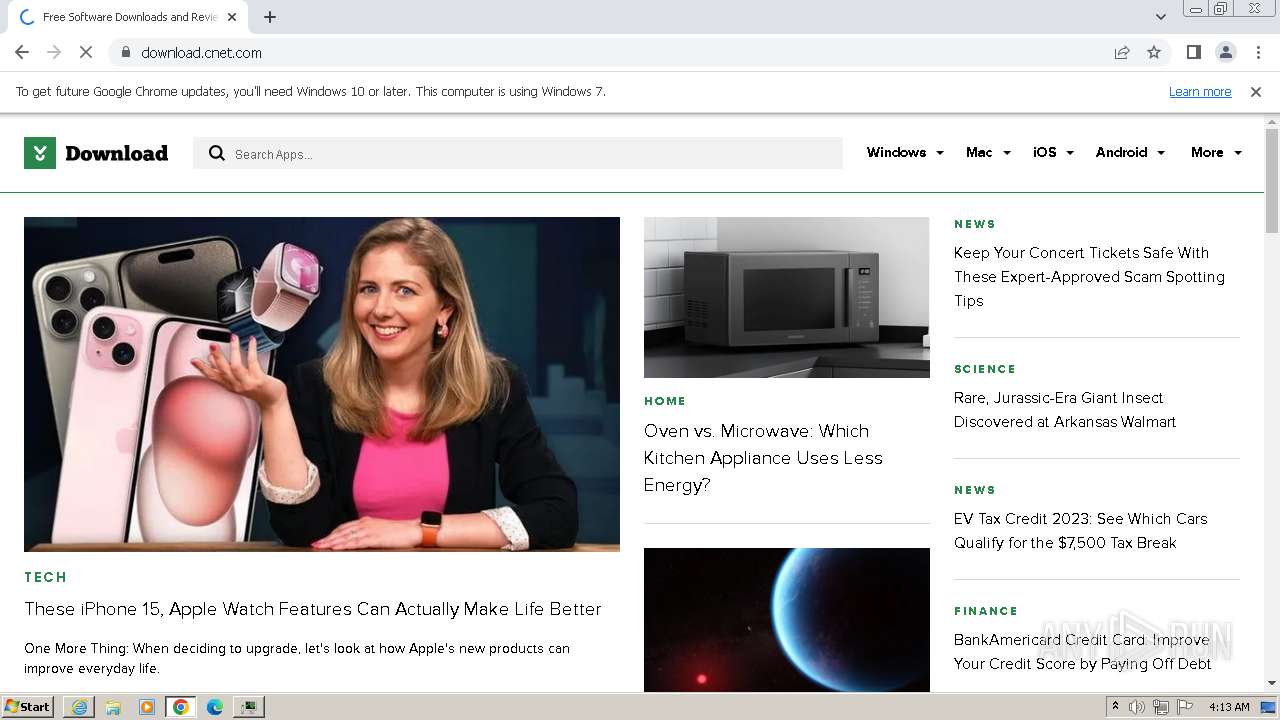Select the FINANCE category label
The image size is (1280, 720).
[986, 611]
